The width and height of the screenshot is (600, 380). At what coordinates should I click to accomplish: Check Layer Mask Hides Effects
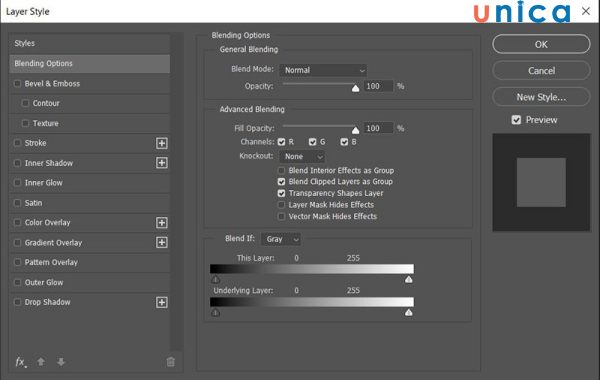coord(281,205)
